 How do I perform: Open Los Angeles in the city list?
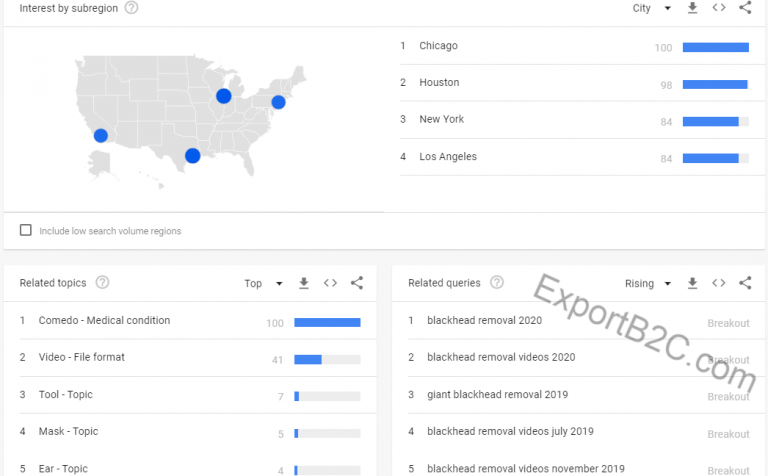click(x=448, y=156)
